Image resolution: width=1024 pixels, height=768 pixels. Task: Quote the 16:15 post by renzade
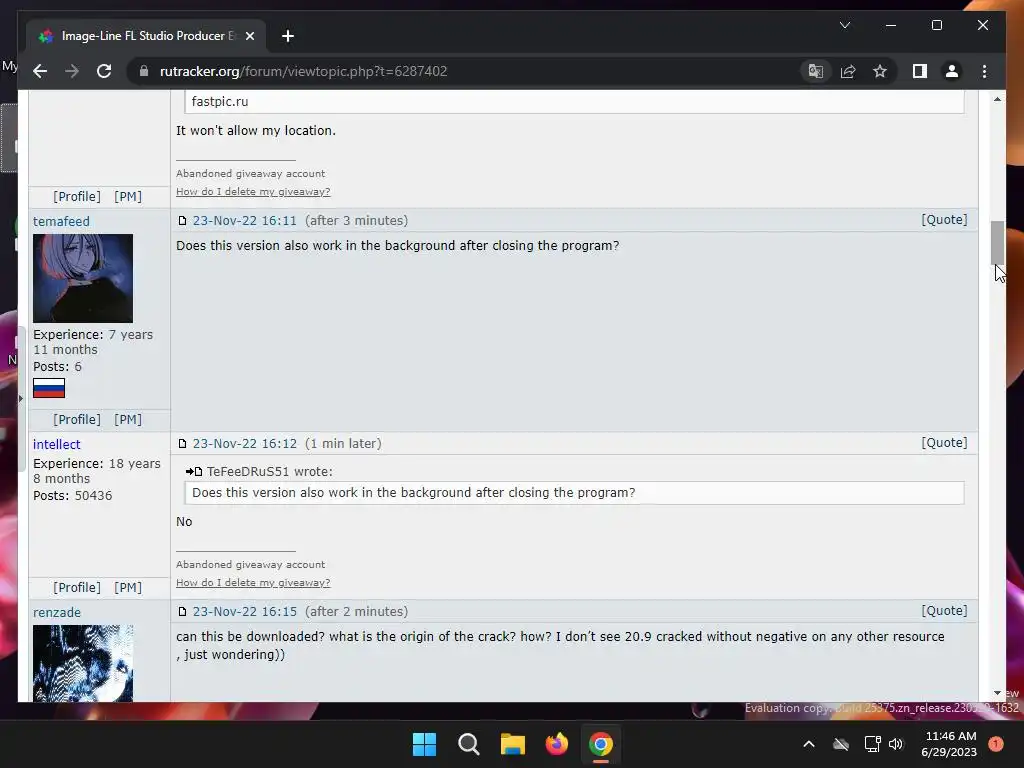click(x=944, y=611)
